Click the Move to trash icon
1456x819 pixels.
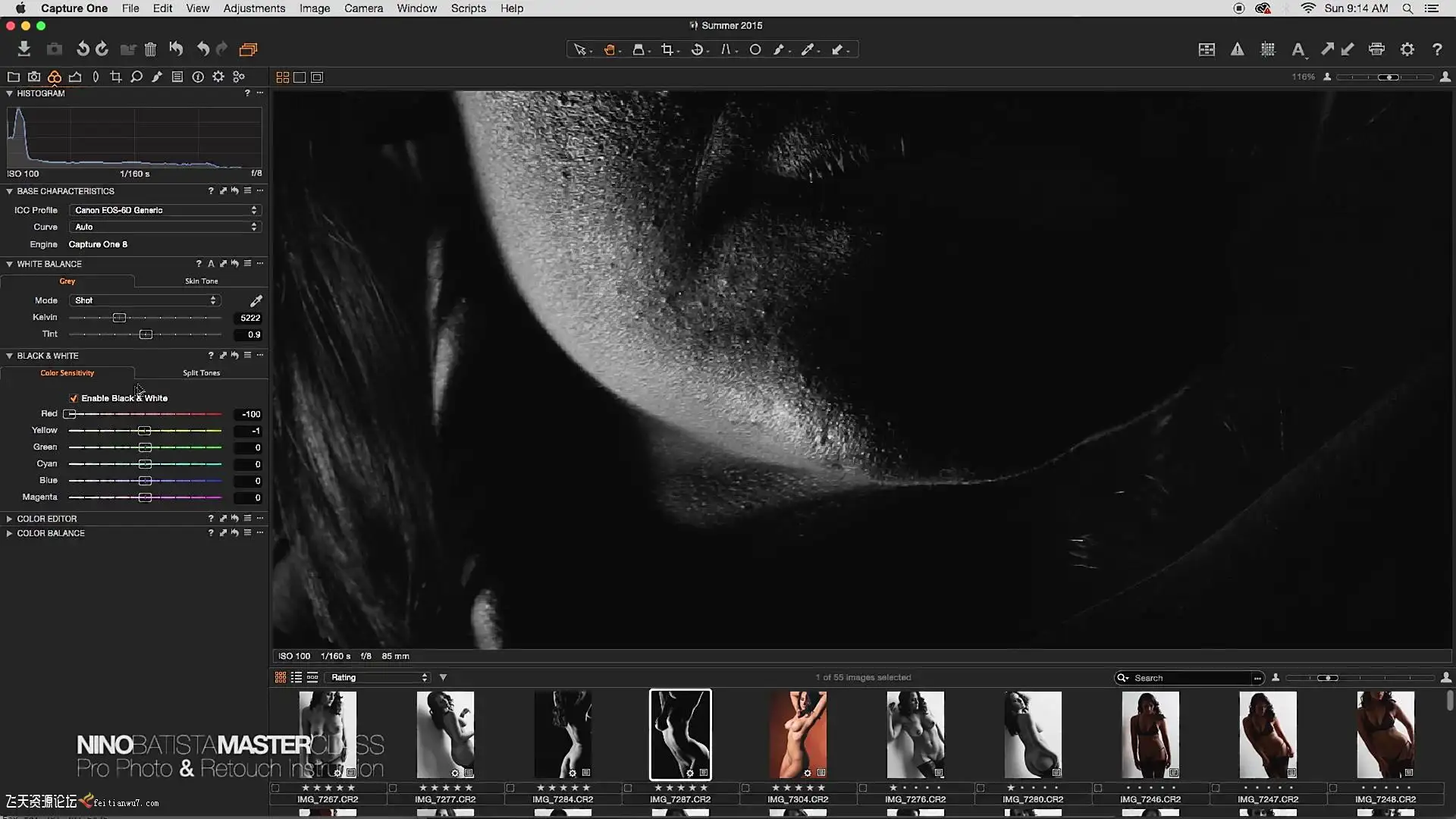pos(150,49)
